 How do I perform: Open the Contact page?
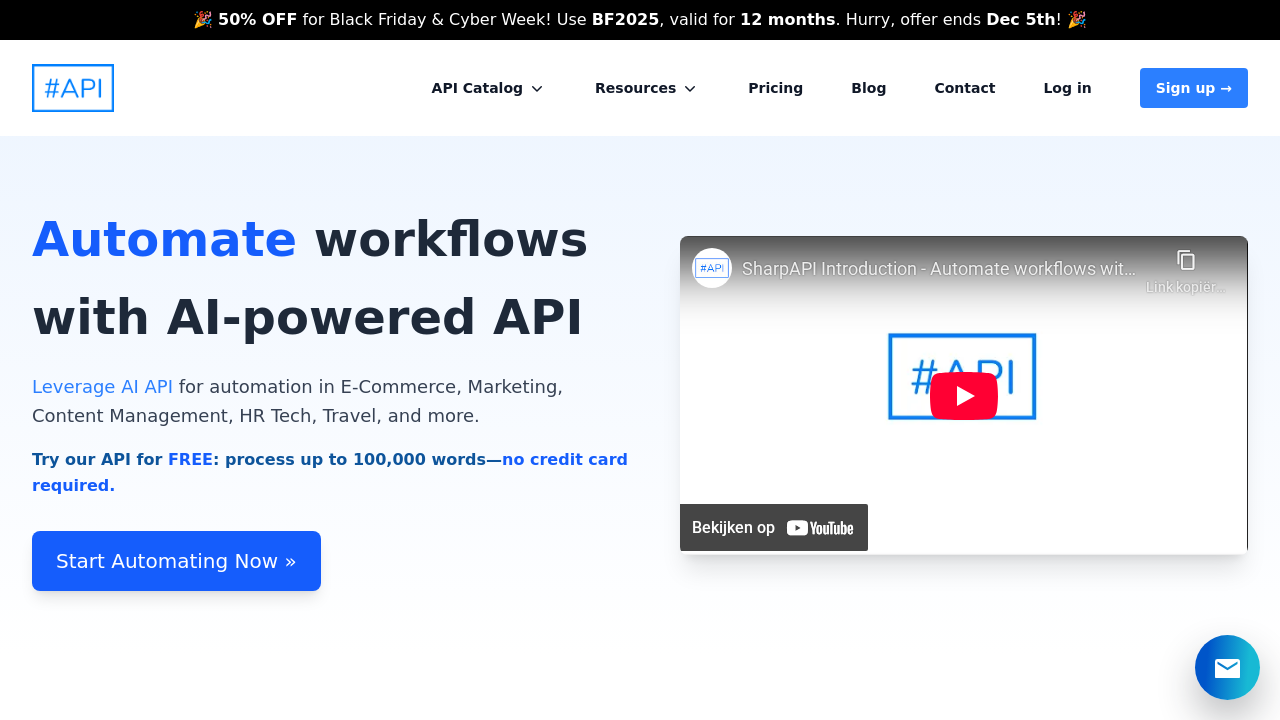click(964, 88)
